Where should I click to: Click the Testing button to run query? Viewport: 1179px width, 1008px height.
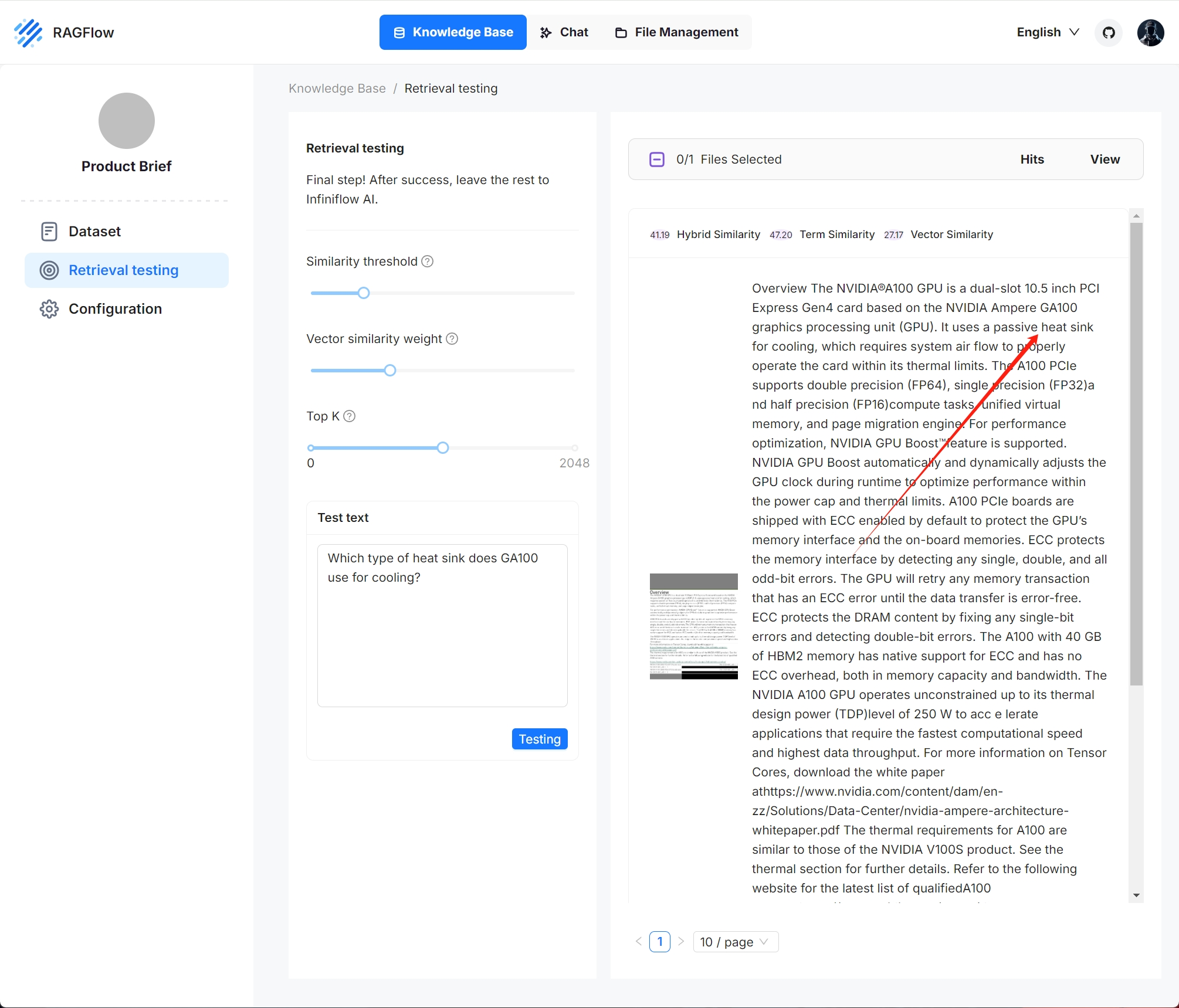pyautogui.click(x=541, y=739)
